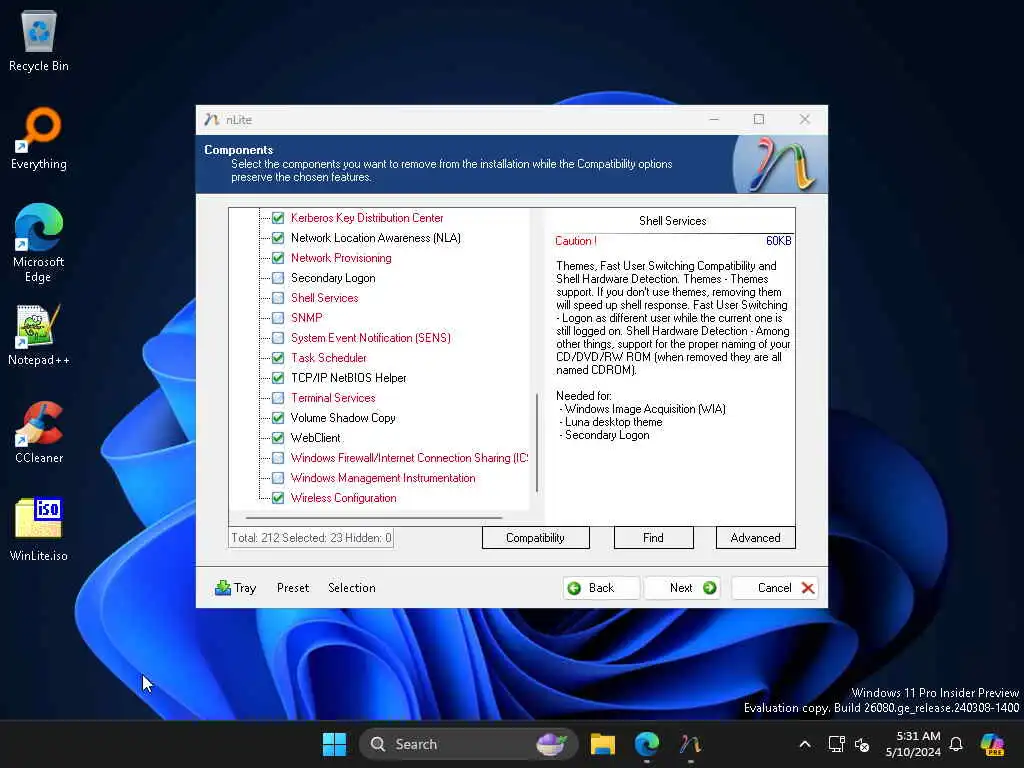Image resolution: width=1024 pixels, height=768 pixels.
Task: Check System Event Notification (SENS) checkbox
Action: (x=278, y=338)
